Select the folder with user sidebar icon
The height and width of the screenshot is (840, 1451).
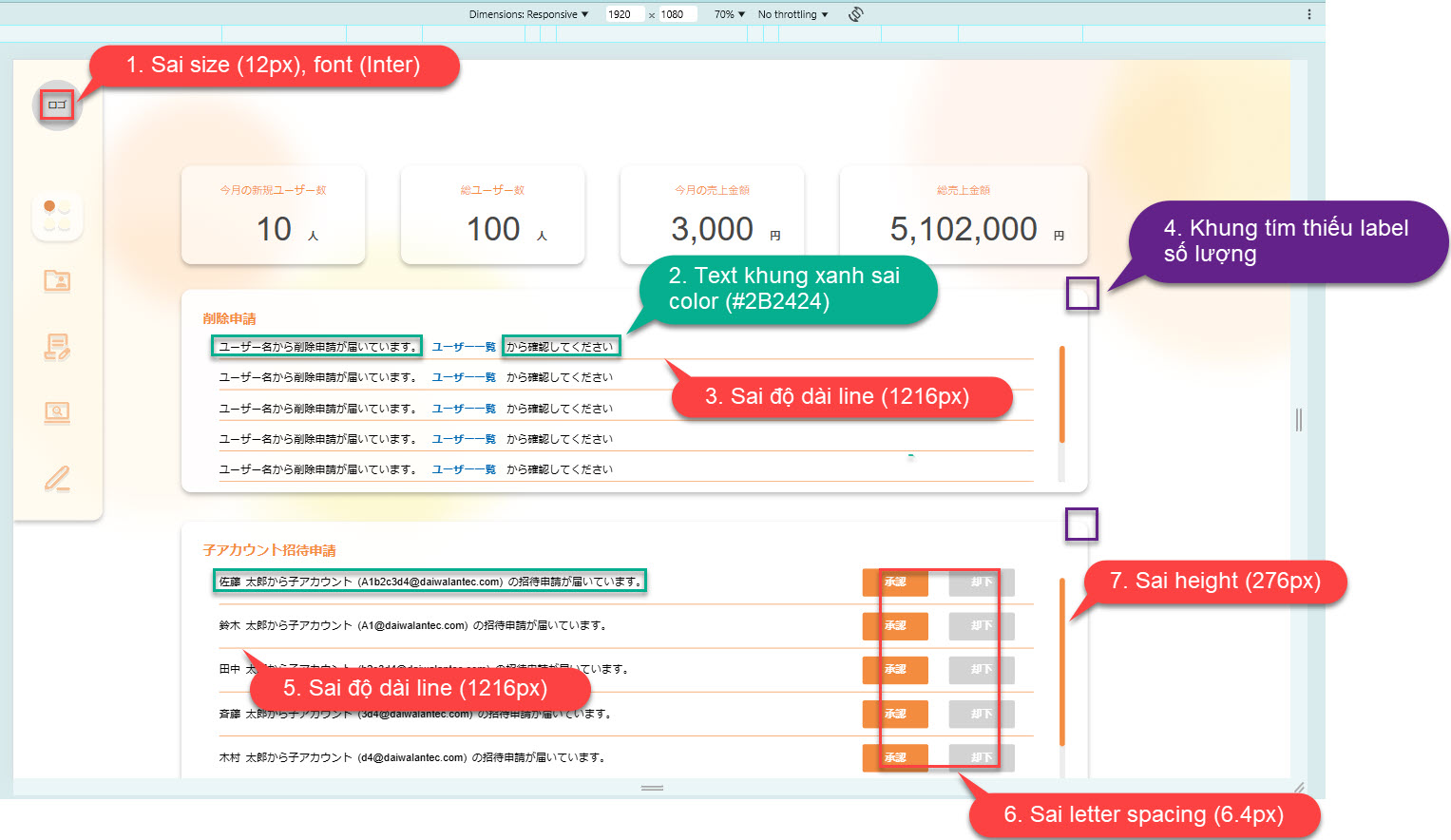click(57, 280)
